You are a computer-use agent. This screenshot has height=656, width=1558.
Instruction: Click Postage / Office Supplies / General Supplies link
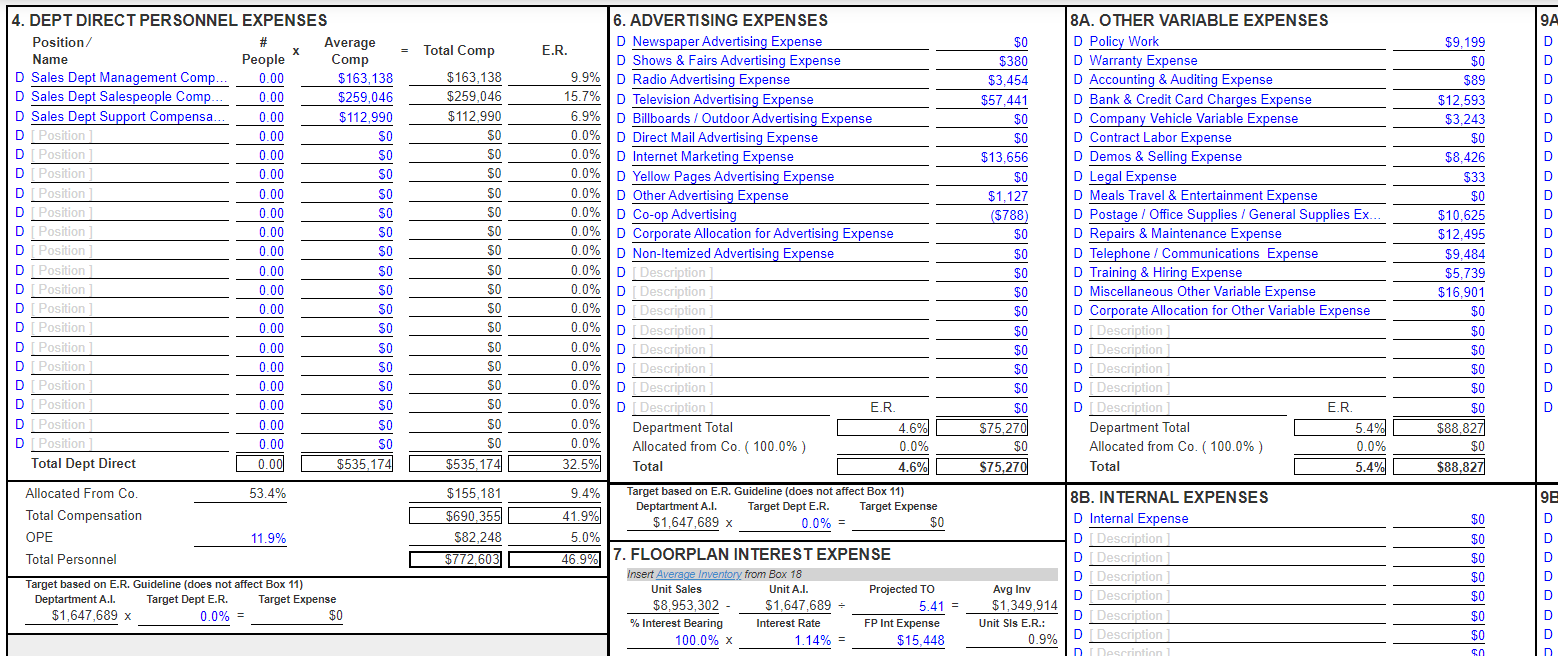(x=1235, y=214)
